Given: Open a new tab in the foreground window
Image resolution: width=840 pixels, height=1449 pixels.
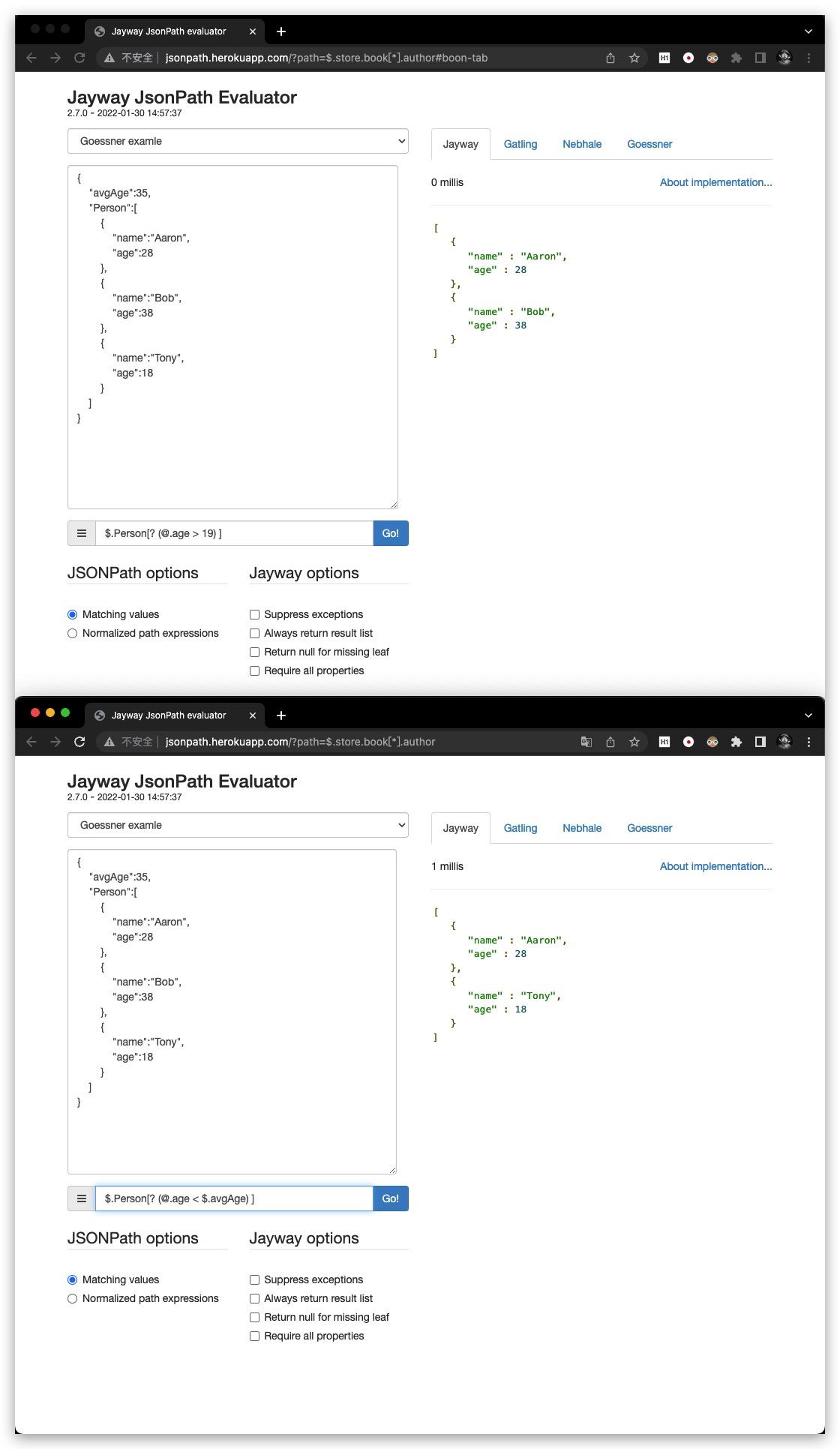Looking at the screenshot, I should 281,715.
